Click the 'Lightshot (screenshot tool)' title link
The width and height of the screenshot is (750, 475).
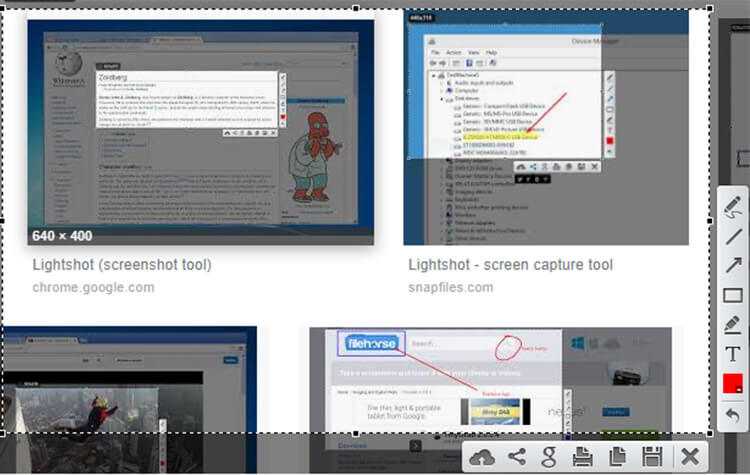click(122, 265)
